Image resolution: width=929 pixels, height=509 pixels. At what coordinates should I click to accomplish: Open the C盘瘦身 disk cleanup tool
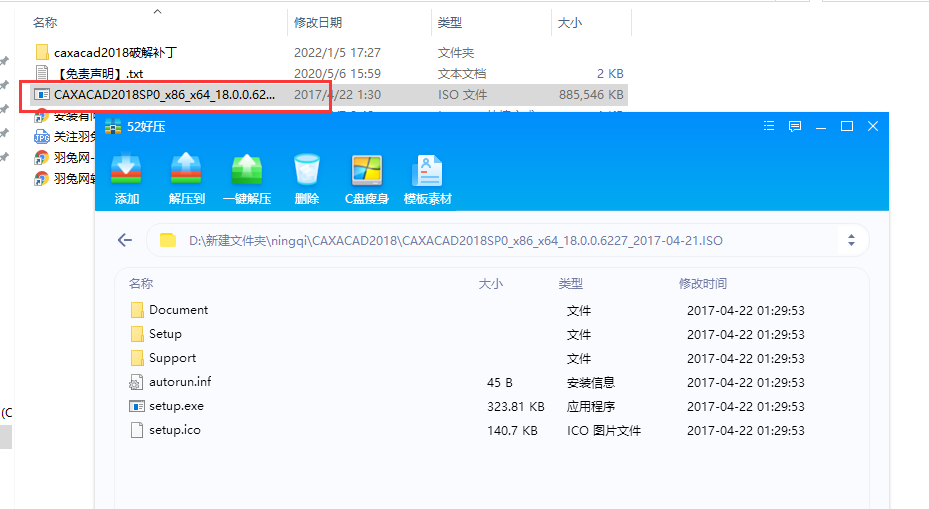tap(367, 170)
